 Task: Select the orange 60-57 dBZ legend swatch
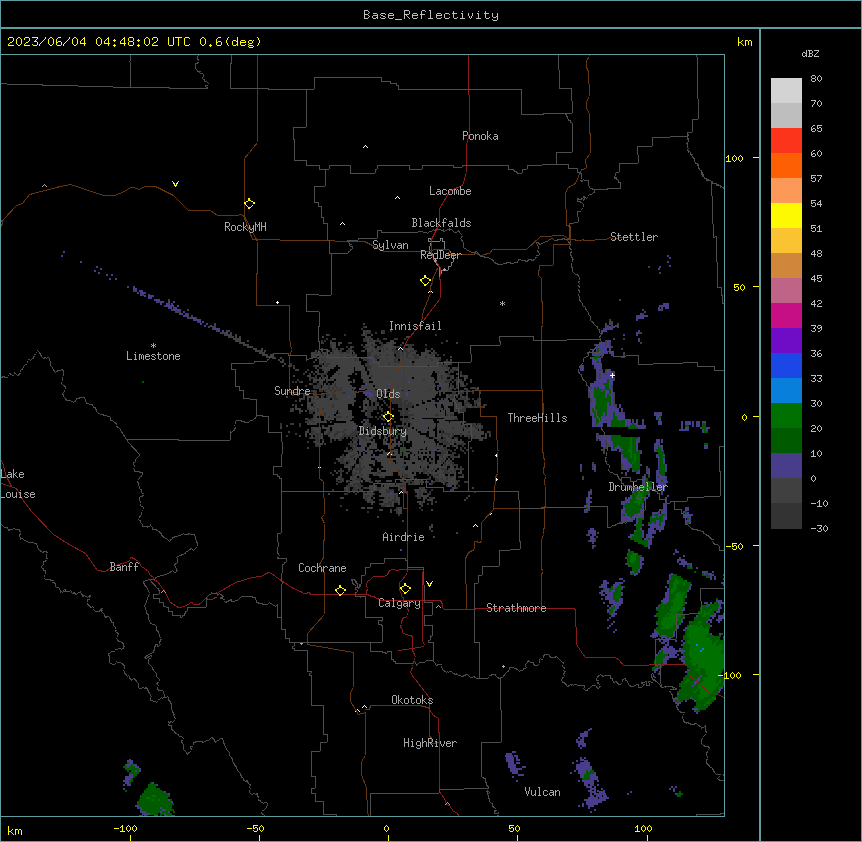click(786, 165)
